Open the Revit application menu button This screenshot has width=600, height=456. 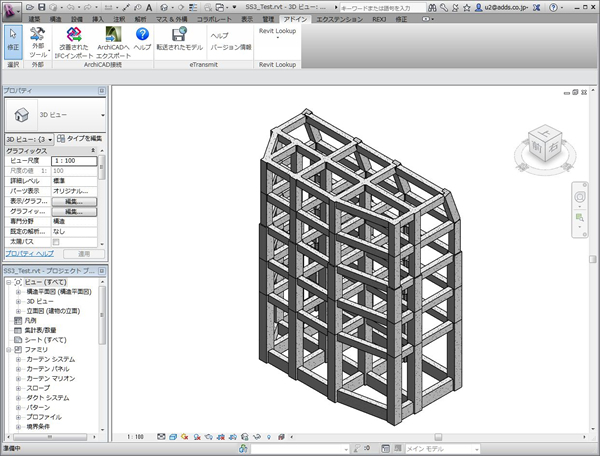[x=11, y=11]
